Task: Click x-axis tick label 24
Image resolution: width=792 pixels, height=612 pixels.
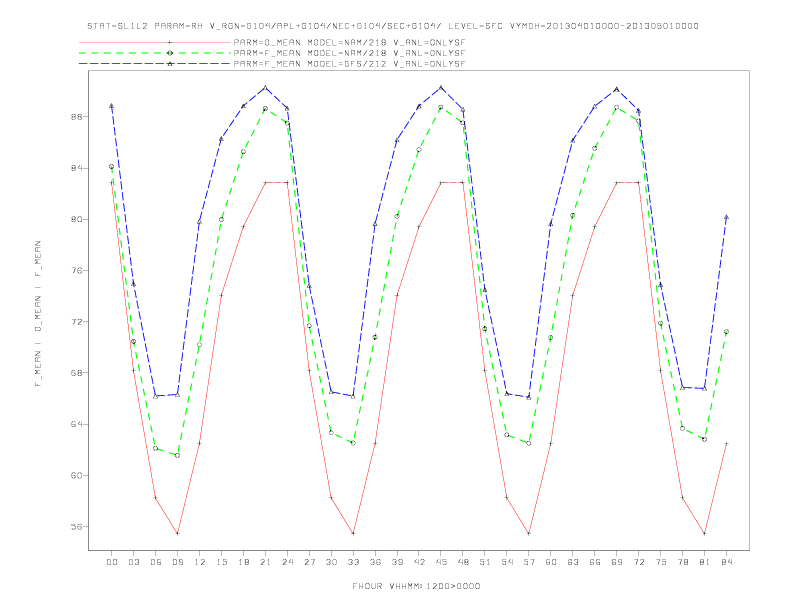Action: [287, 562]
